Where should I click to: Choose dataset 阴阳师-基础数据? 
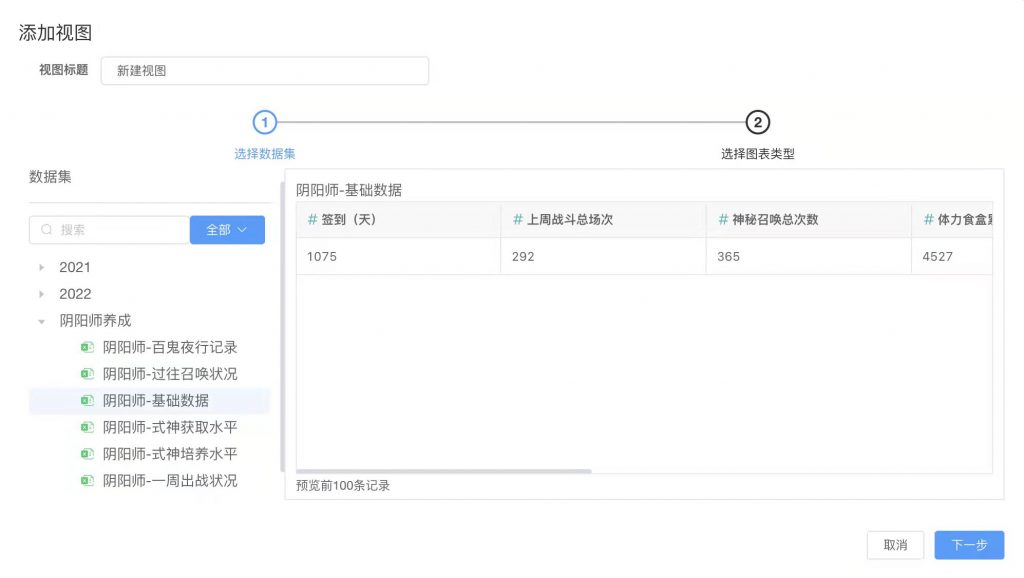click(x=155, y=401)
